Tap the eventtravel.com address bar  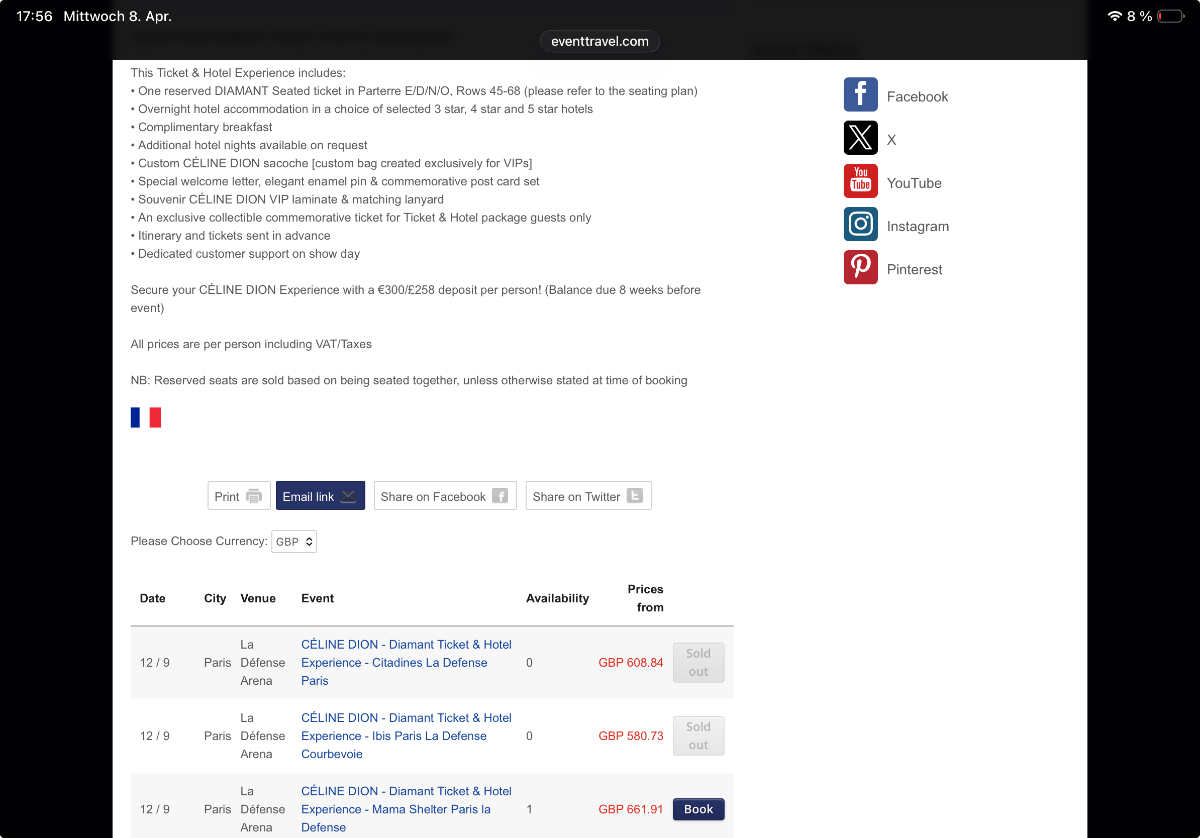coord(599,41)
